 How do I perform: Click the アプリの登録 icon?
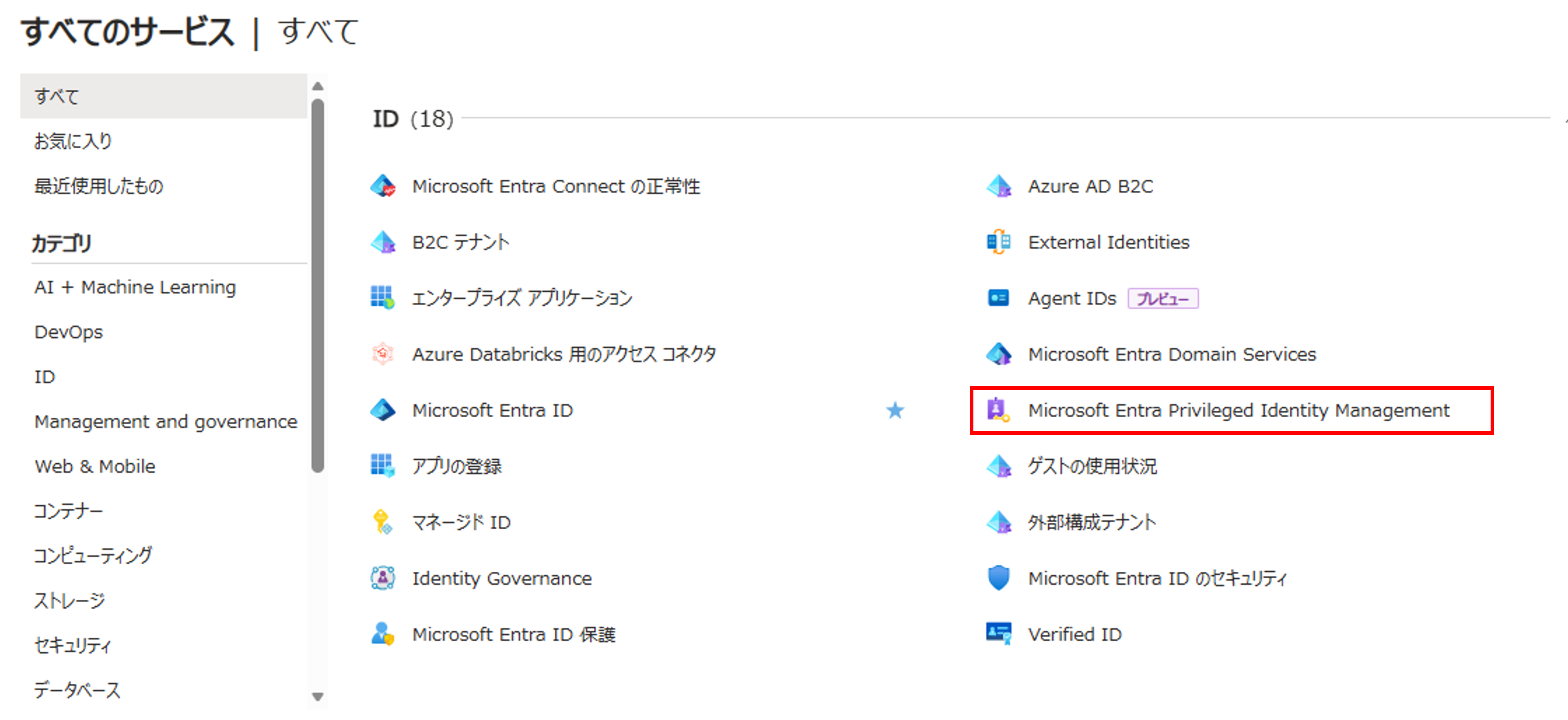click(x=383, y=466)
